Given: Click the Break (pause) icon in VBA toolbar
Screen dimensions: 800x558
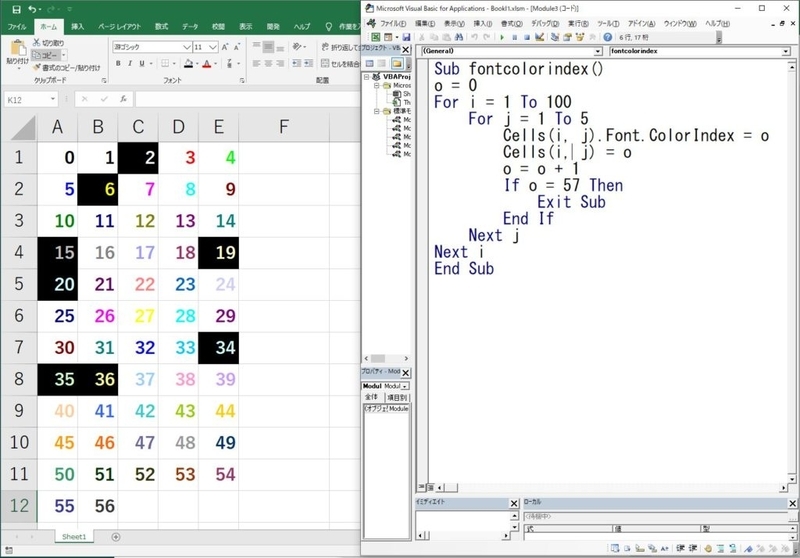Looking at the screenshot, I should coord(515,37).
